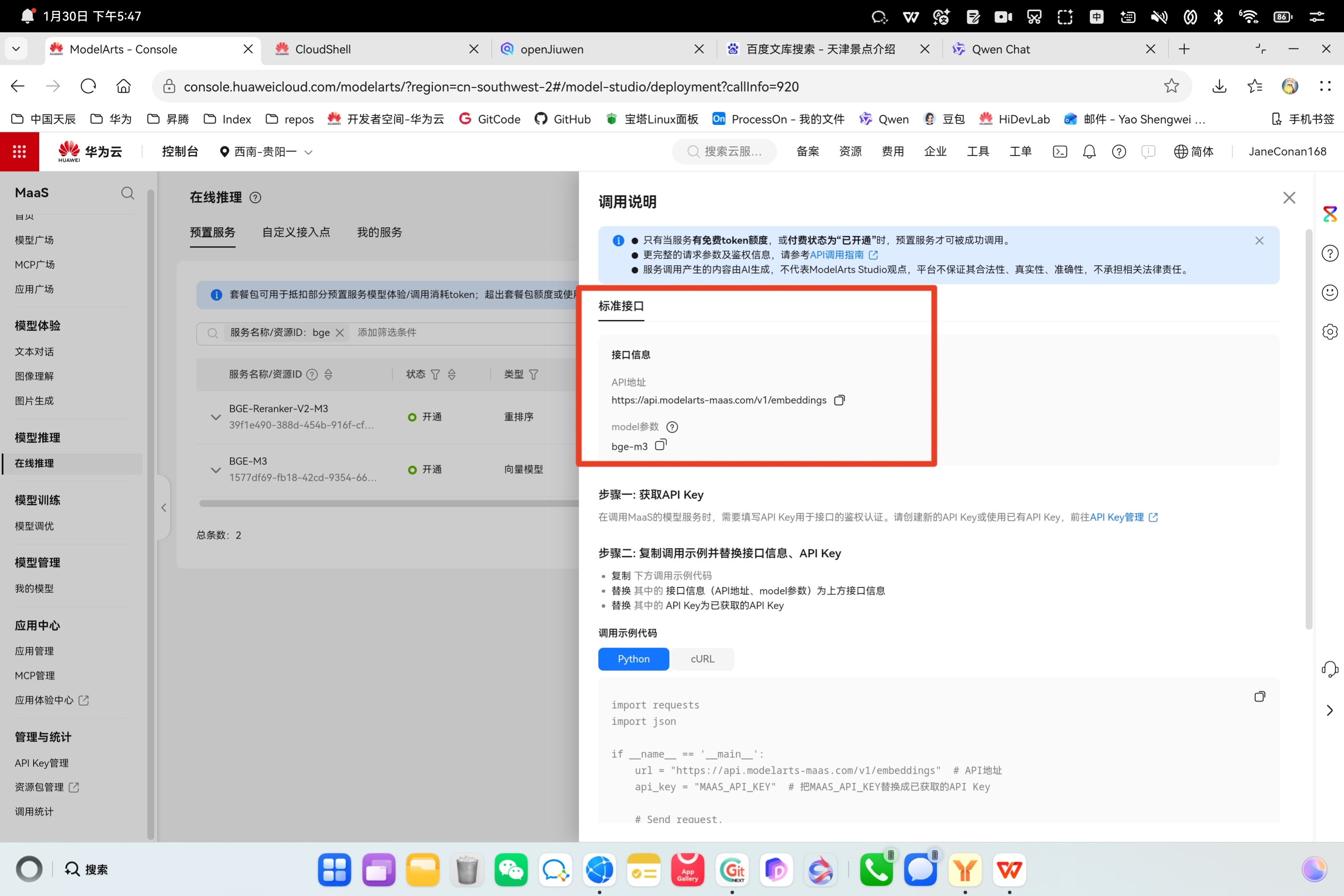Expand the BGE-M3 service row

(x=215, y=470)
